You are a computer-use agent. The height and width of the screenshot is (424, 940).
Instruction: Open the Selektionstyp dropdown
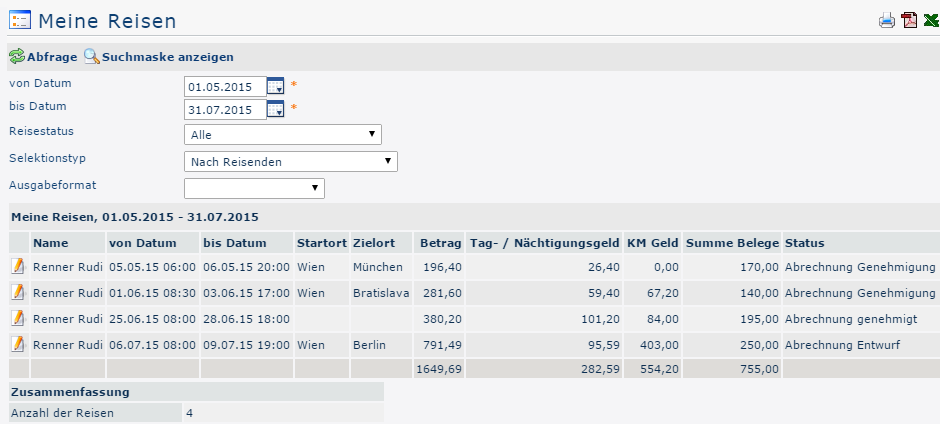(291, 161)
